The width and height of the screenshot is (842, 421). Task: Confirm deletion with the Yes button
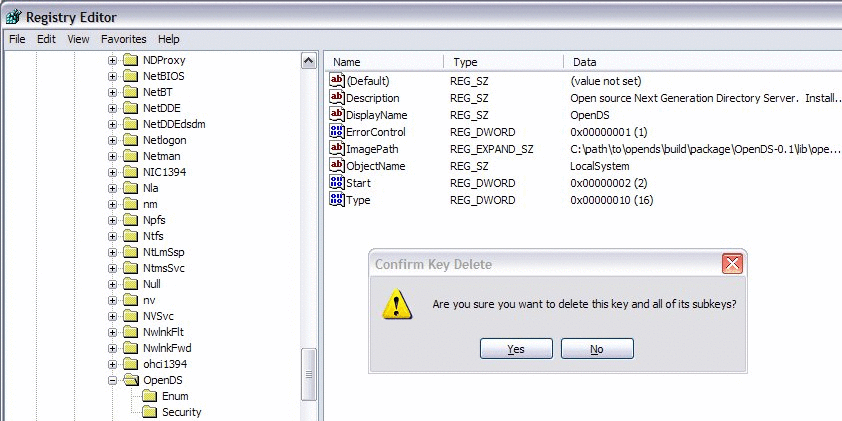point(516,349)
